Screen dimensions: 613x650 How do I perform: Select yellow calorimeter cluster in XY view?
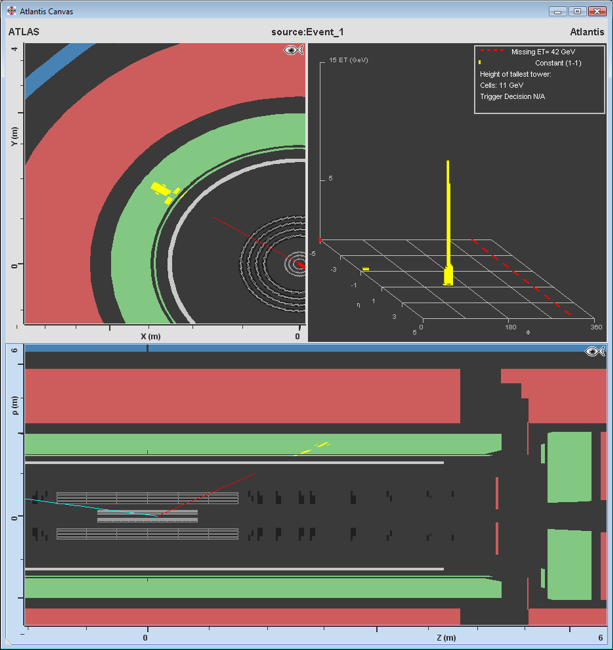[160, 188]
